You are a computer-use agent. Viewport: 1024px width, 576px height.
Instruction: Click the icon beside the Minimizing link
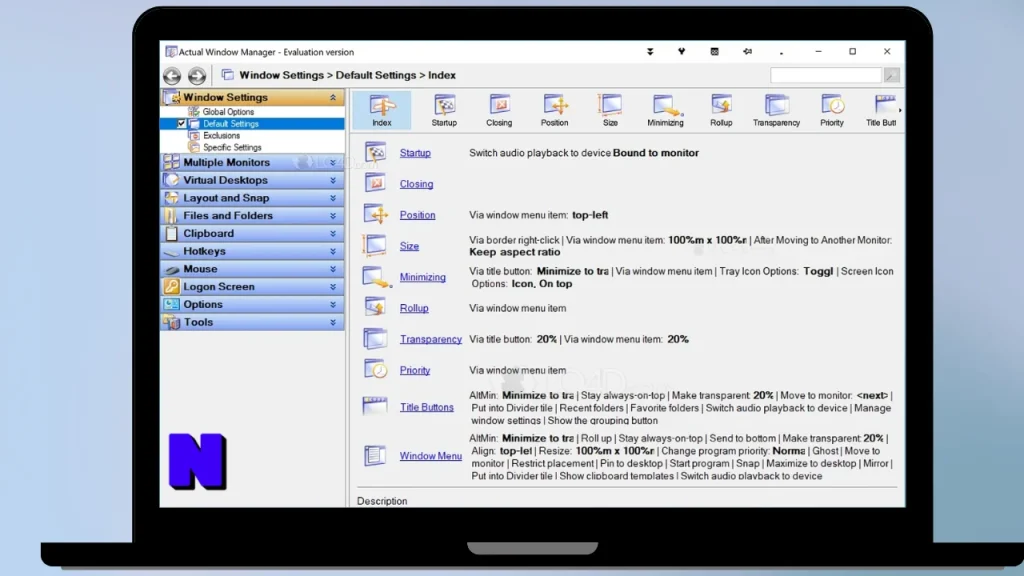tap(377, 277)
